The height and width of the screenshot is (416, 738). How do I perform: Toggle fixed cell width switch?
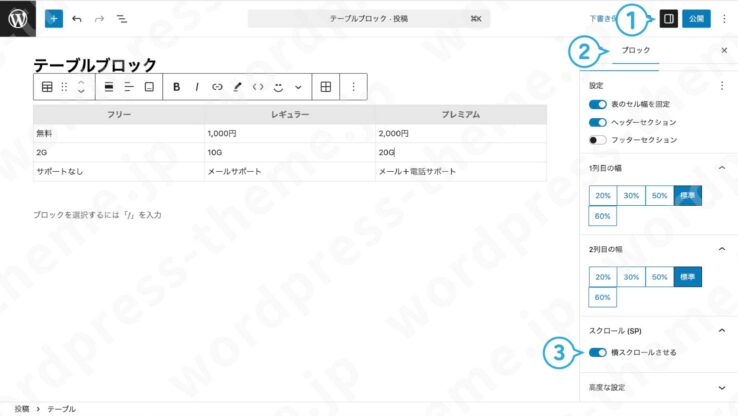click(x=598, y=104)
